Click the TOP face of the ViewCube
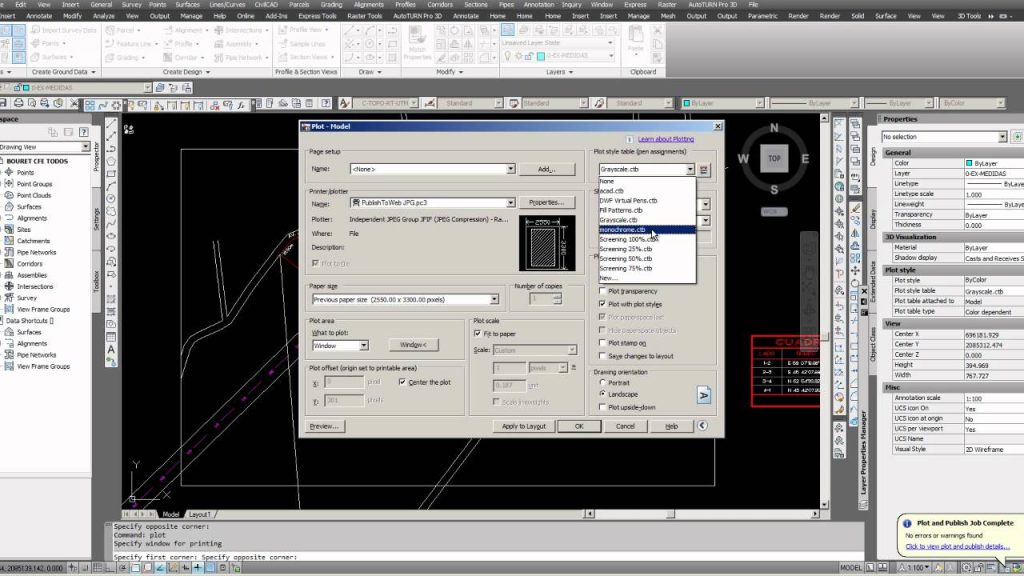This screenshot has width=1024, height=576. tap(774, 158)
